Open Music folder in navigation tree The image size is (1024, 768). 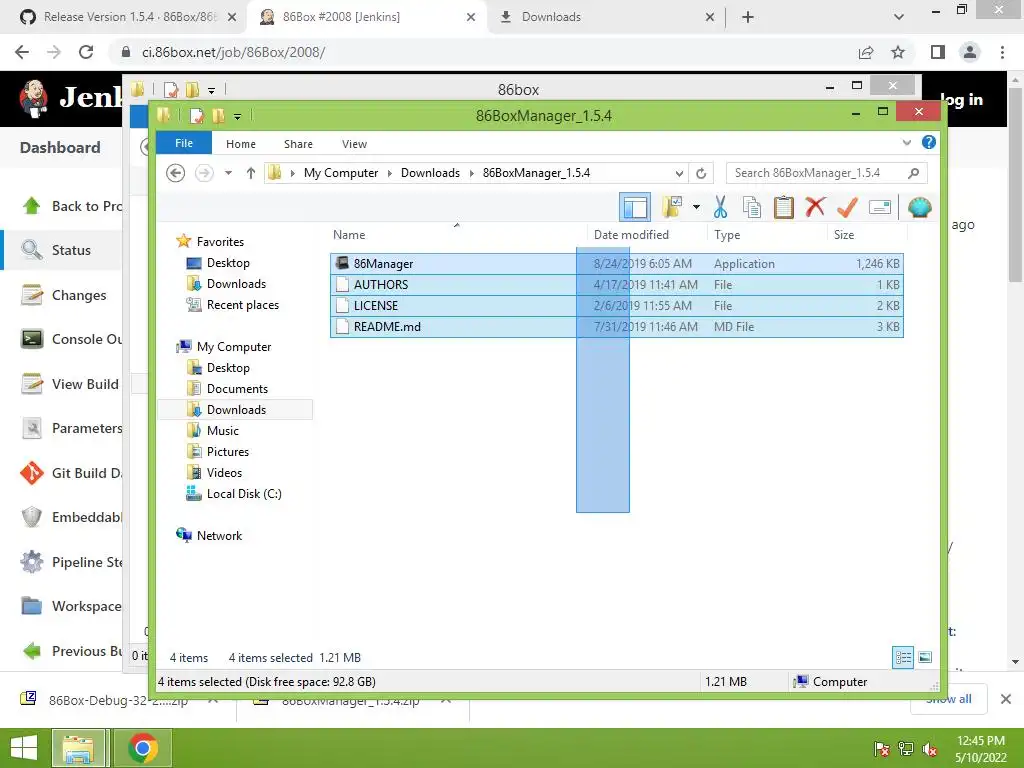coord(223,430)
